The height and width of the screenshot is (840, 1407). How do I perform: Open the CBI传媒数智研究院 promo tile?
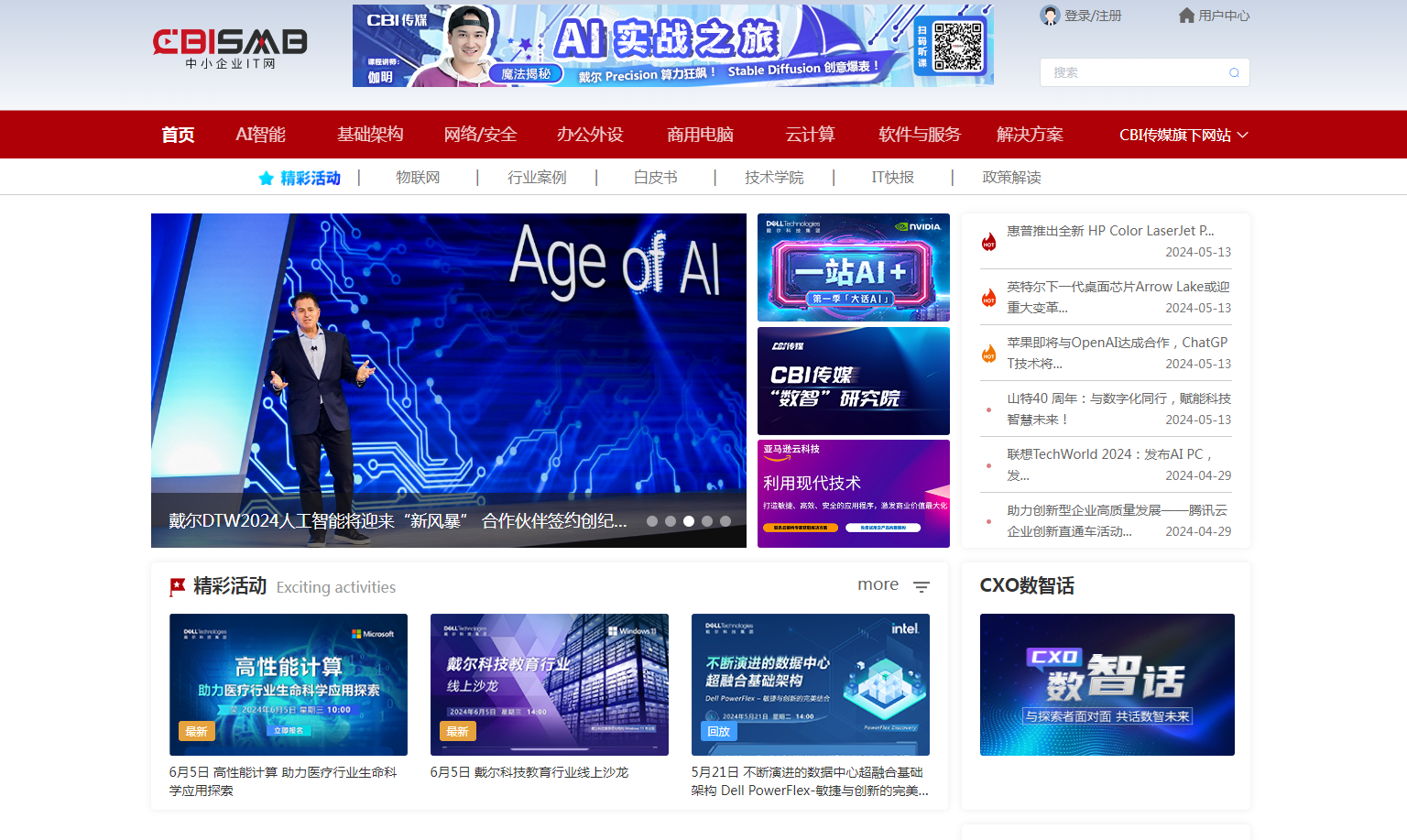coord(854,381)
